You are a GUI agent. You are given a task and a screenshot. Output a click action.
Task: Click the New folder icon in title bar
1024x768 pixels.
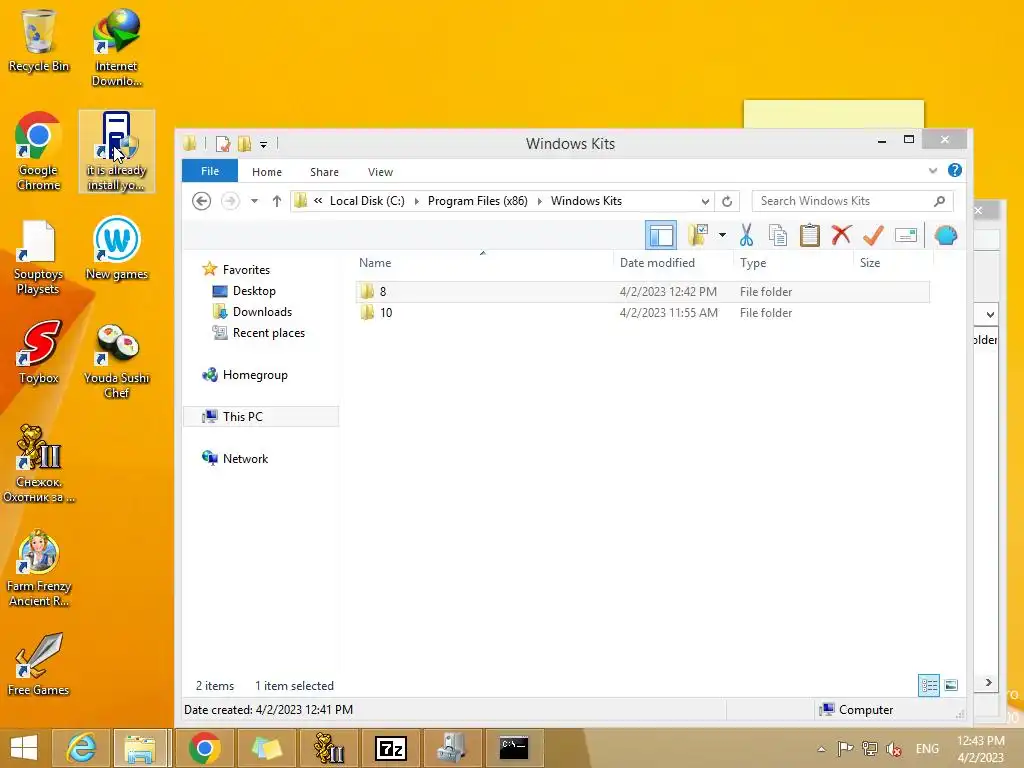[244, 144]
